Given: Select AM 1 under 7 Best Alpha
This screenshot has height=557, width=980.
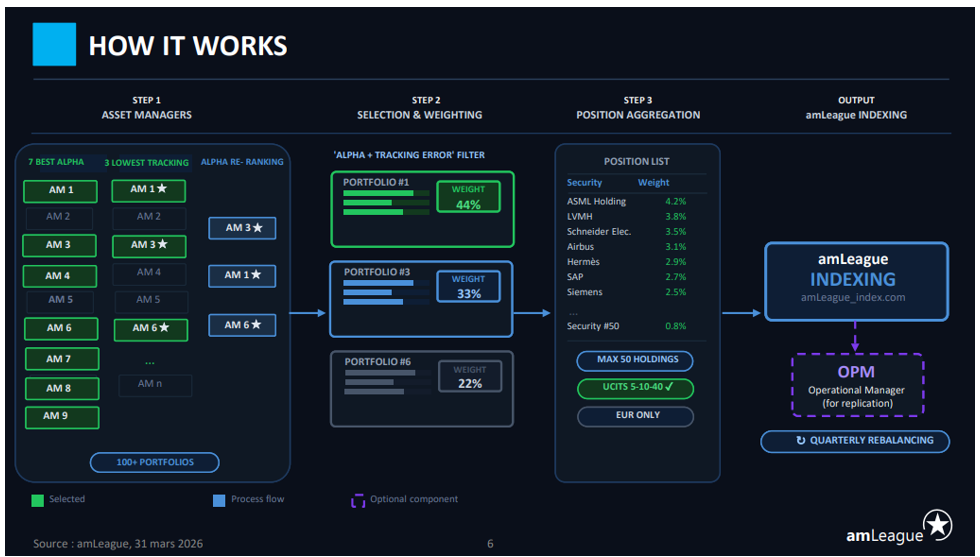Looking at the screenshot, I should tap(61, 191).
